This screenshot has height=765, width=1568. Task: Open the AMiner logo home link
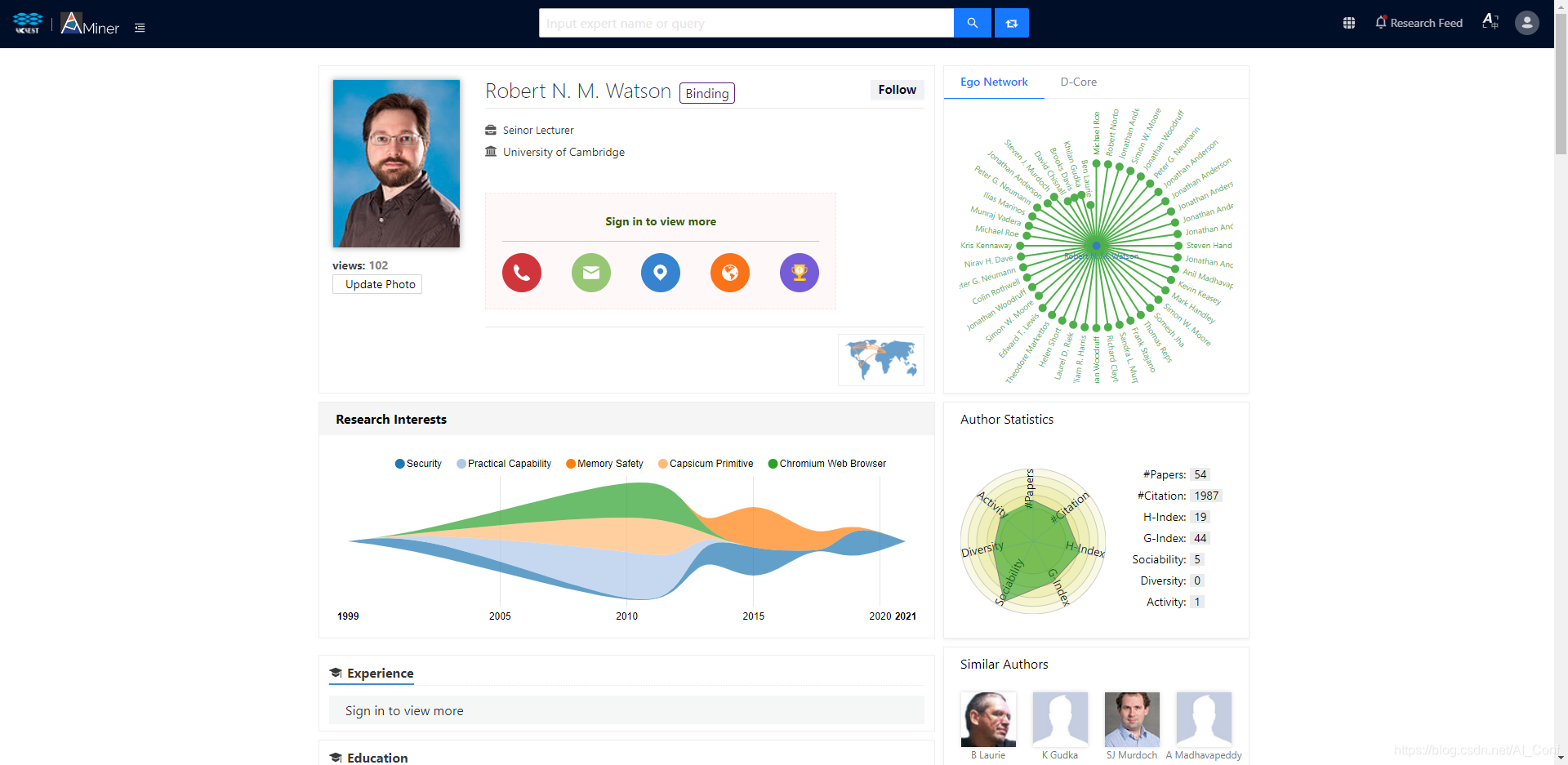pyautogui.click(x=90, y=24)
